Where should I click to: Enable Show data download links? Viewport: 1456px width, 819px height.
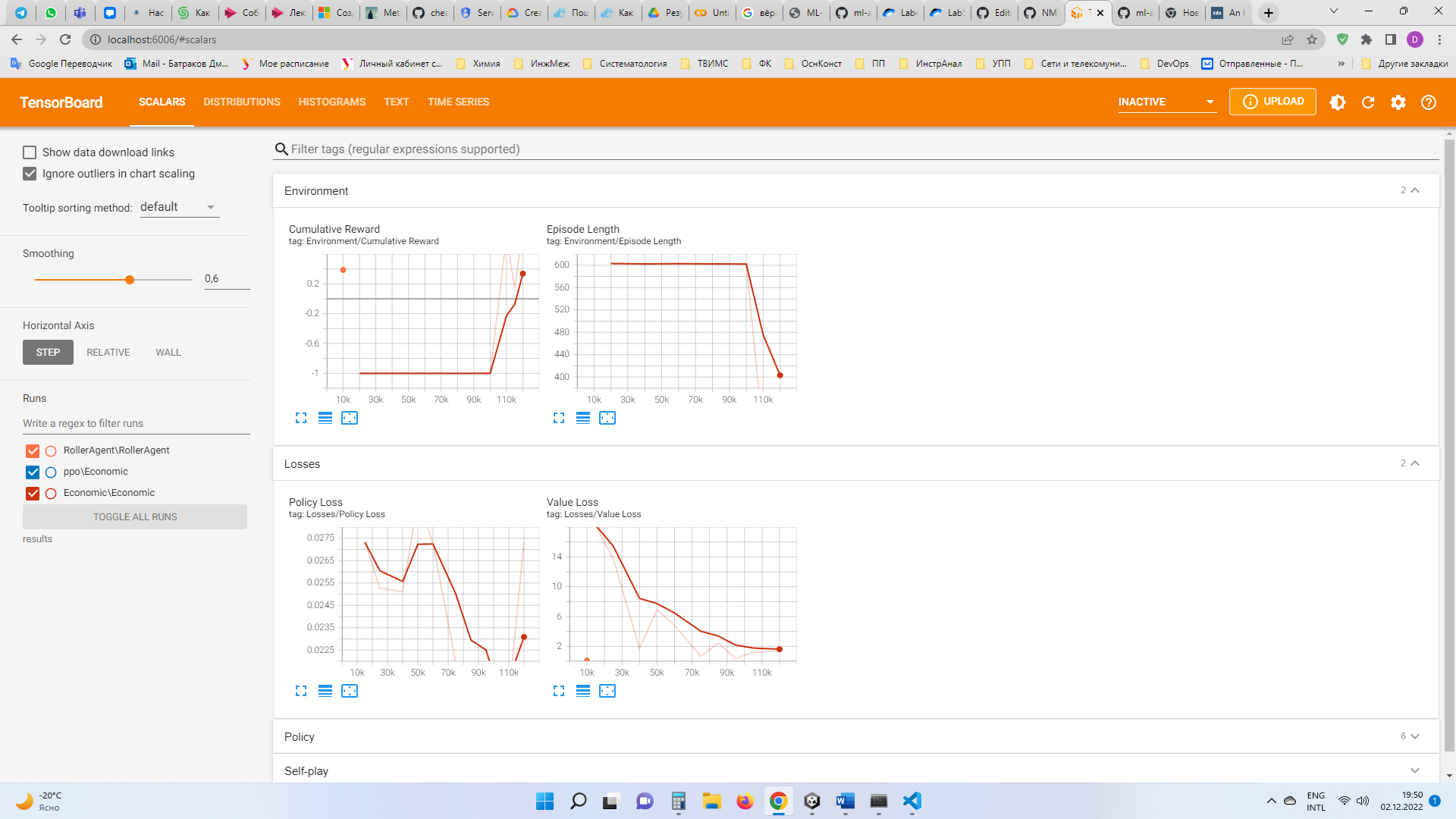click(x=30, y=152)
